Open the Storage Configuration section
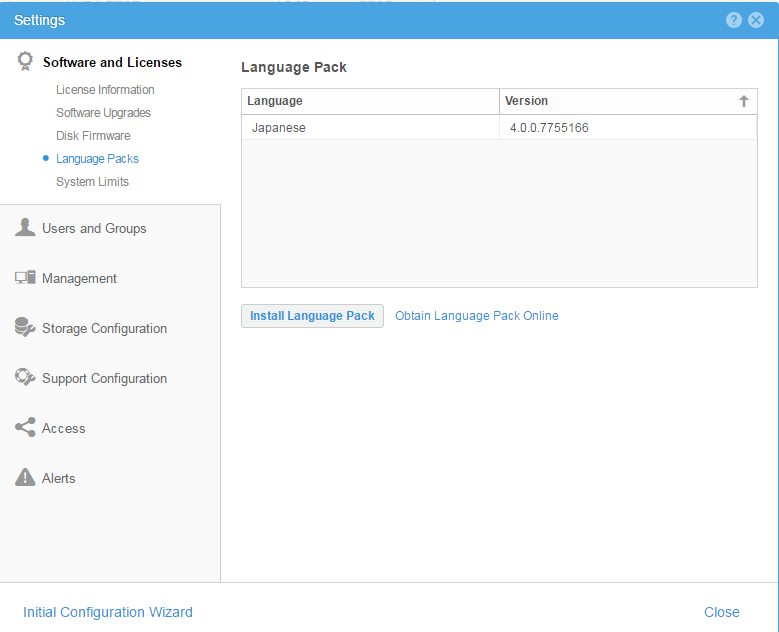Image resolution: width=779 pixels, height=632 pixels. 104,328
